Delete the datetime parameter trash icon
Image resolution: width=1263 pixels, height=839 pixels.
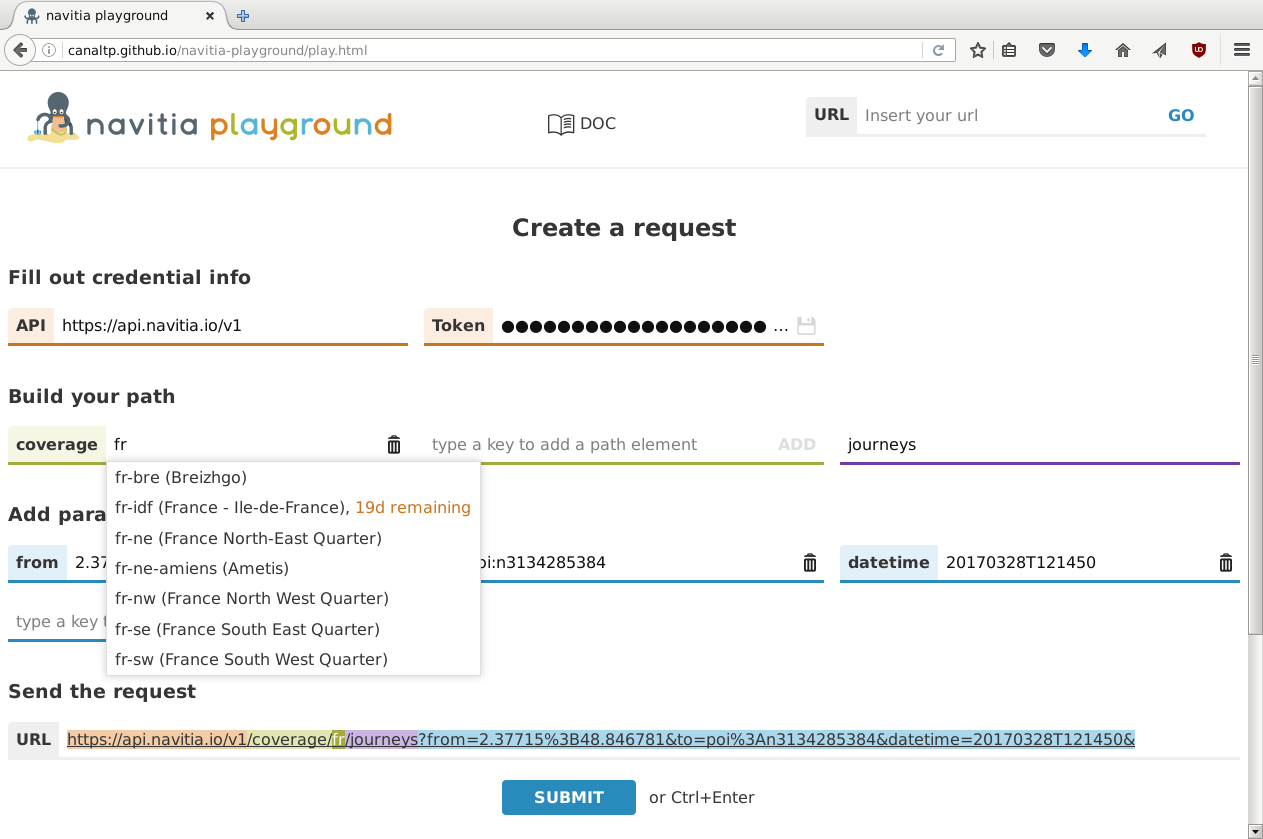tap(1226, 563)
